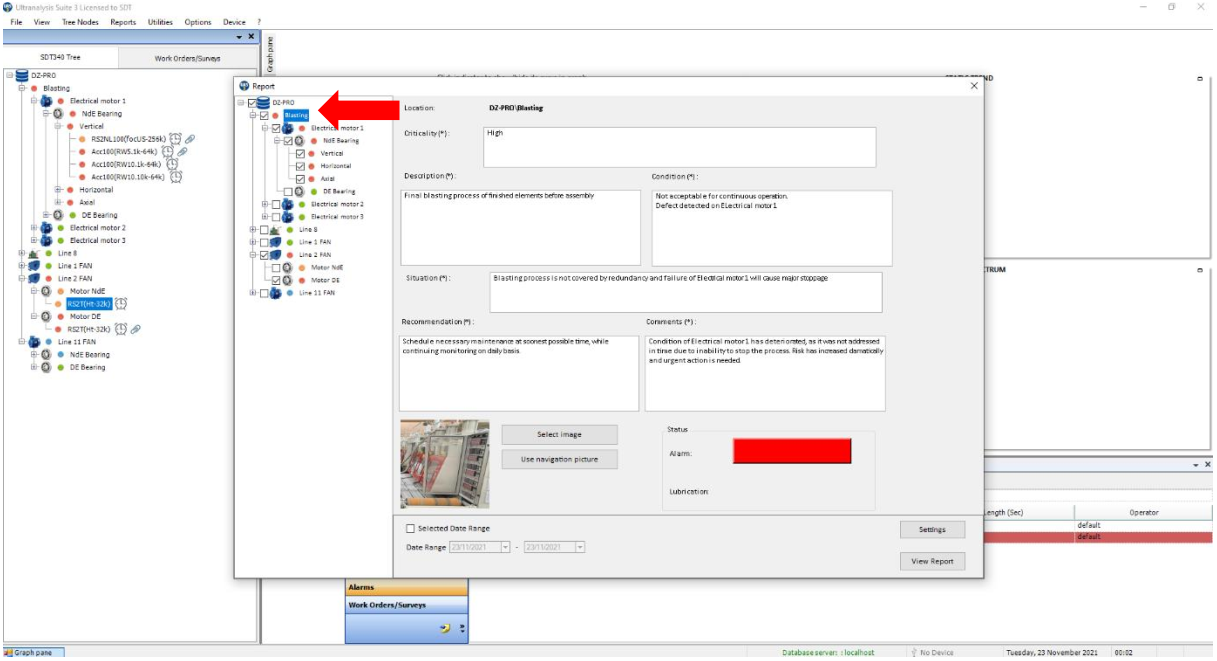Uncheck the Horizontal checkbox in report tree
The height and width of the screenshot is (661, 1217).
[x=299, y=166]
